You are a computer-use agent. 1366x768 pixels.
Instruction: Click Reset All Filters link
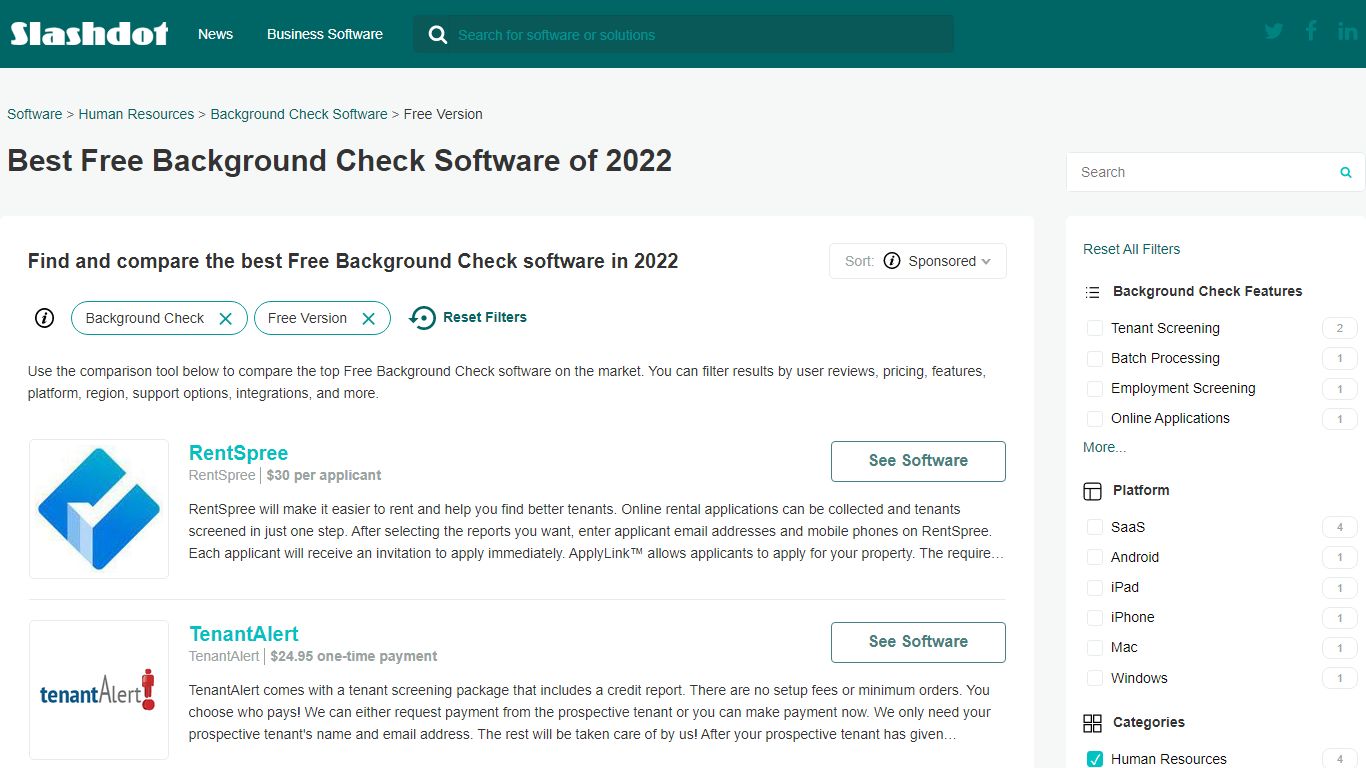click(x=1131, y=249)
